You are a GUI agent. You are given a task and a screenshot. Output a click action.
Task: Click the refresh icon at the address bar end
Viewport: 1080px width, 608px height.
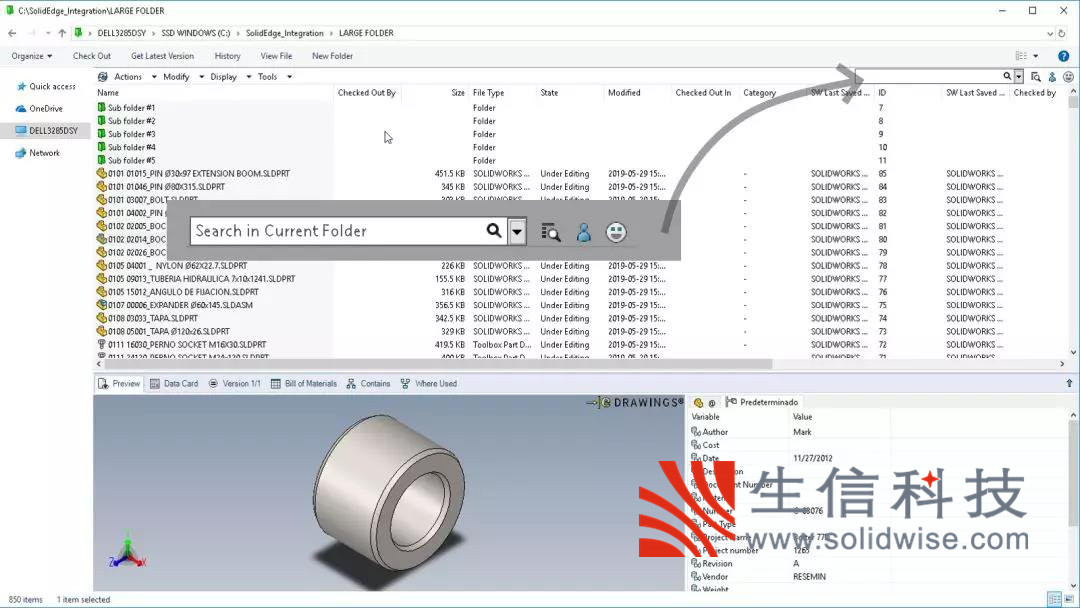point(1061,33)
